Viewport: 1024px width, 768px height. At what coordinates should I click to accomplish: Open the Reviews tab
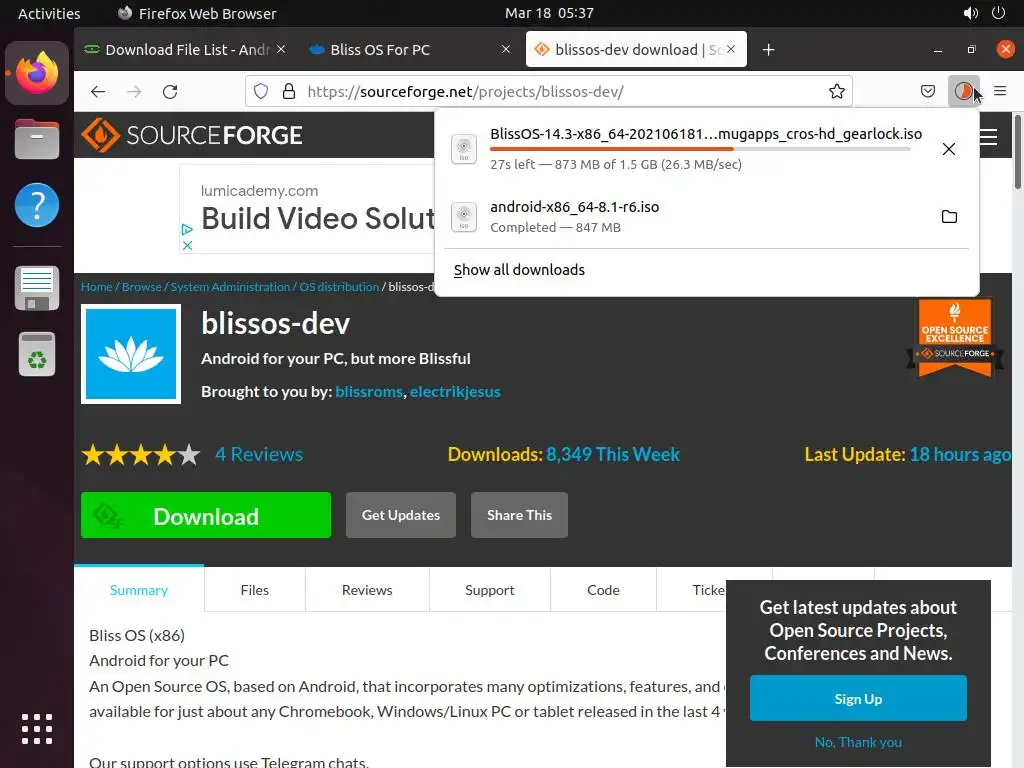coord(367,590)
